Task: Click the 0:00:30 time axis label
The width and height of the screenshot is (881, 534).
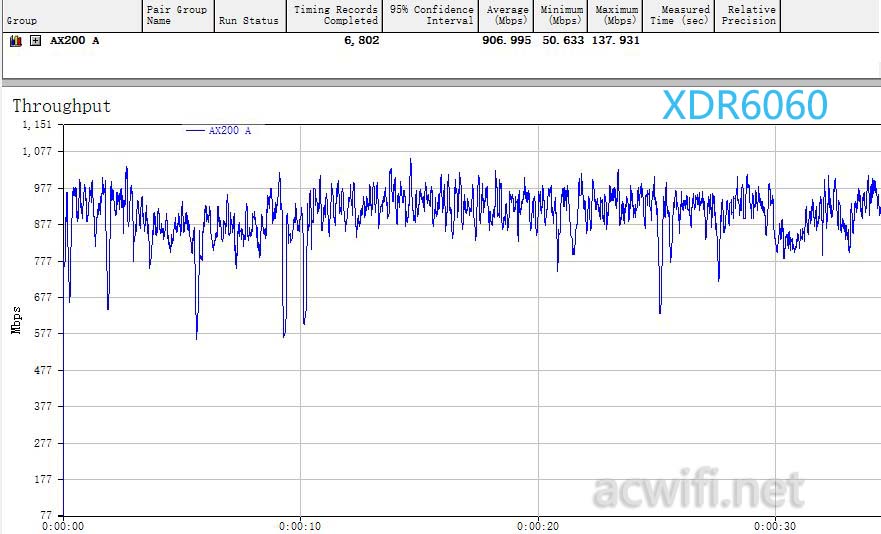Action: (775, 527)
